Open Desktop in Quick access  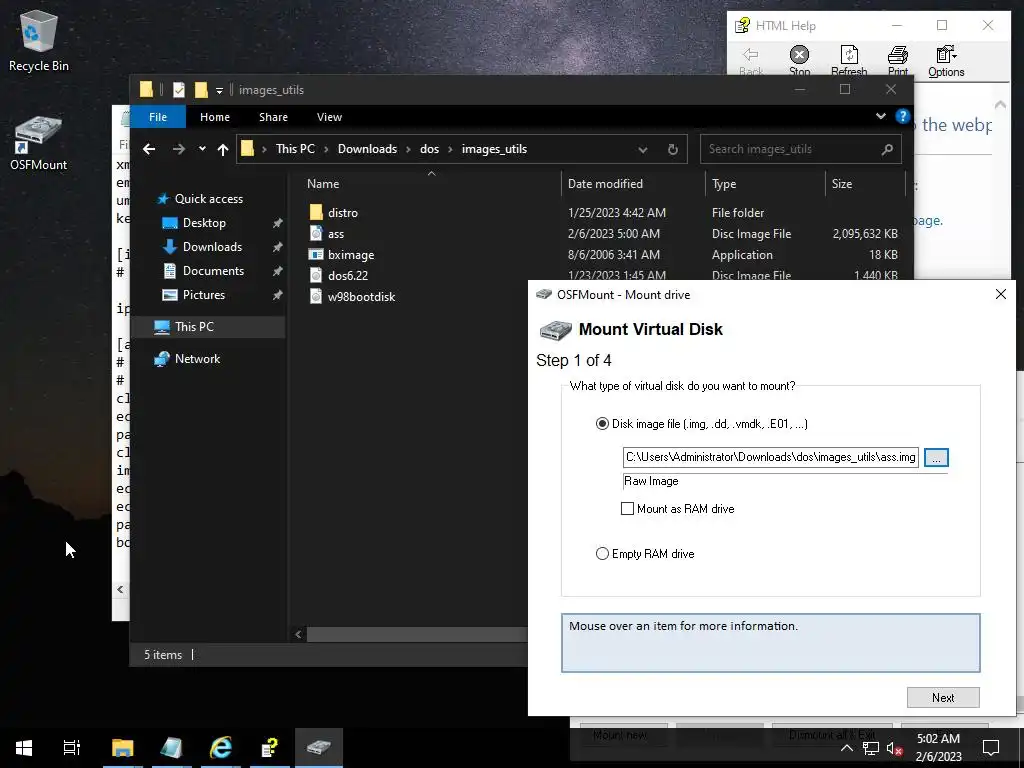tap(204, 223)
